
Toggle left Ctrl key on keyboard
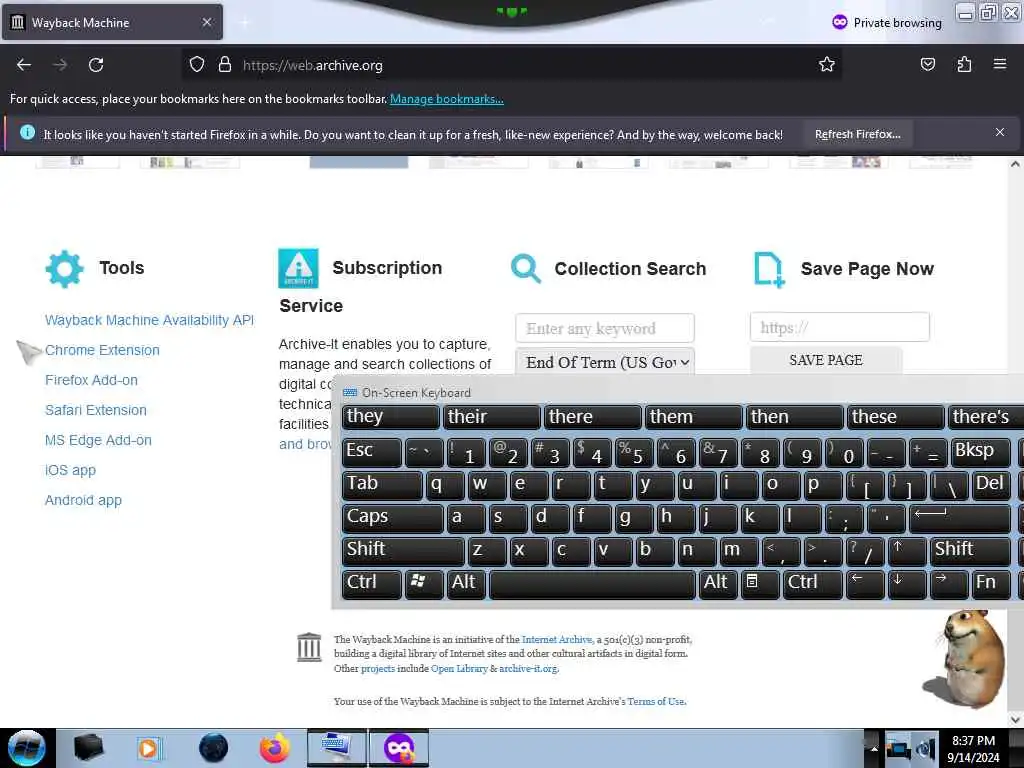pyautogui.click(x=371, y=584)
